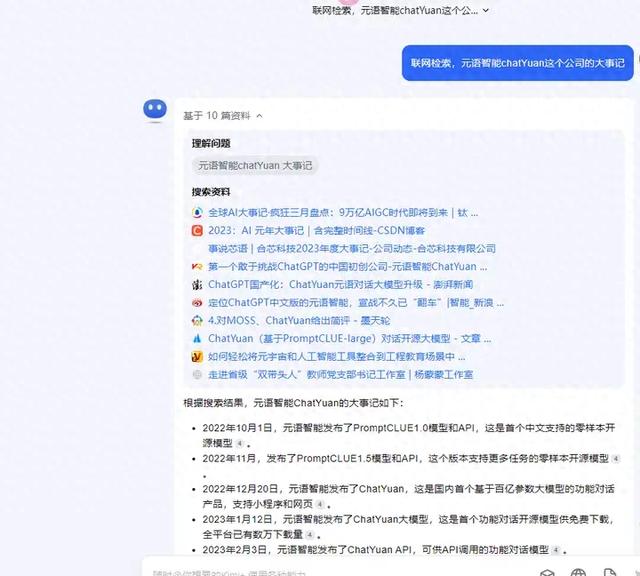Click the 理解问题 heading
Screen dimensions: 640x576
[x=211, y=143]
